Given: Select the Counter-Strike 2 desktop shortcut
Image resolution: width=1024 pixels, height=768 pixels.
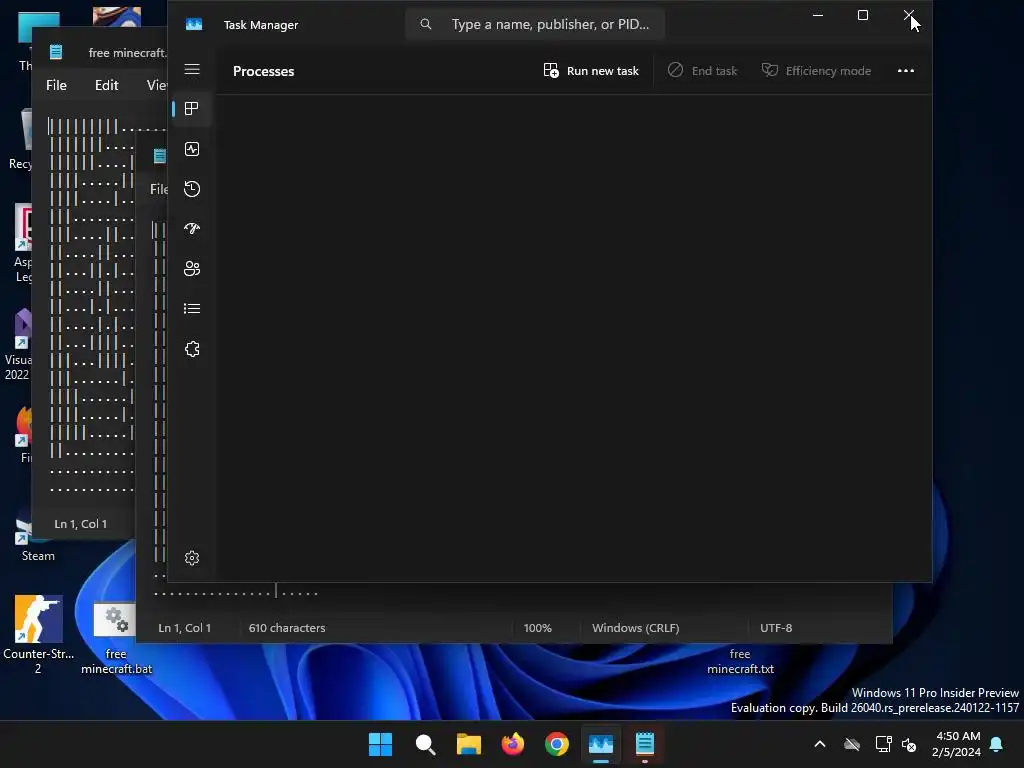Looking at the screenshot, I should click(39, 635).
